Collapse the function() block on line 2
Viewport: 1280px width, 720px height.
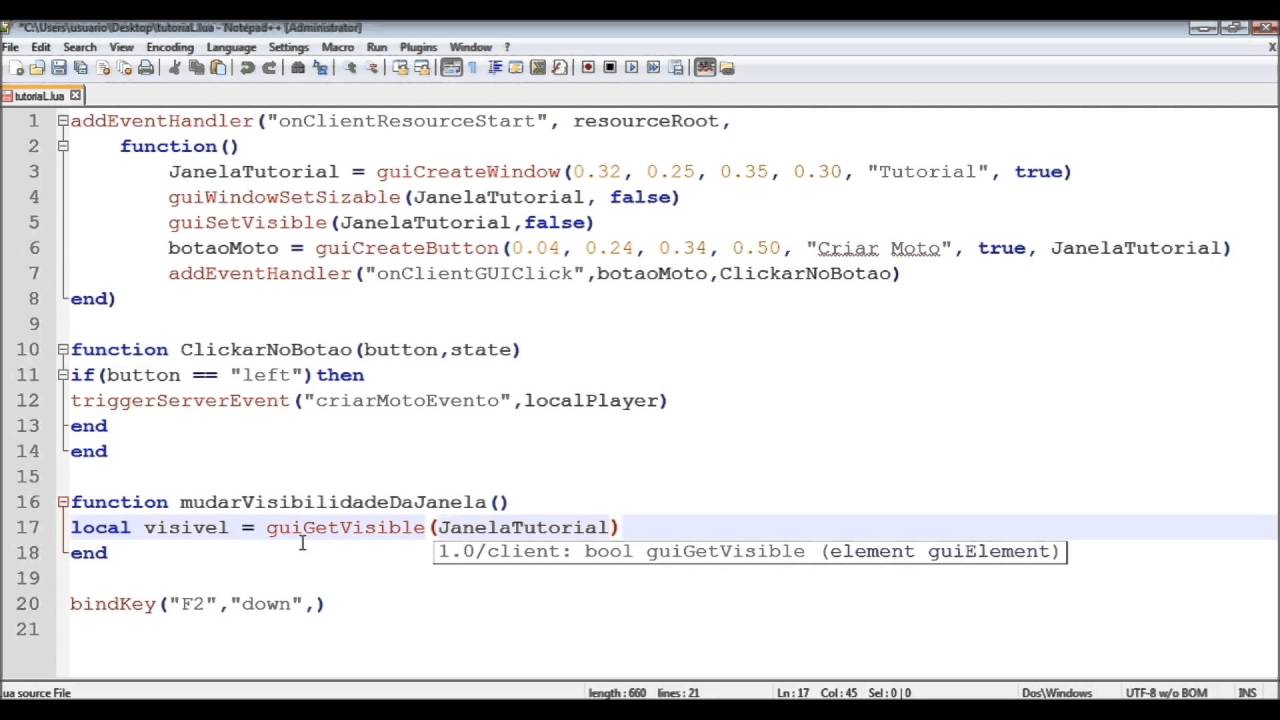[x=62, y=146]
